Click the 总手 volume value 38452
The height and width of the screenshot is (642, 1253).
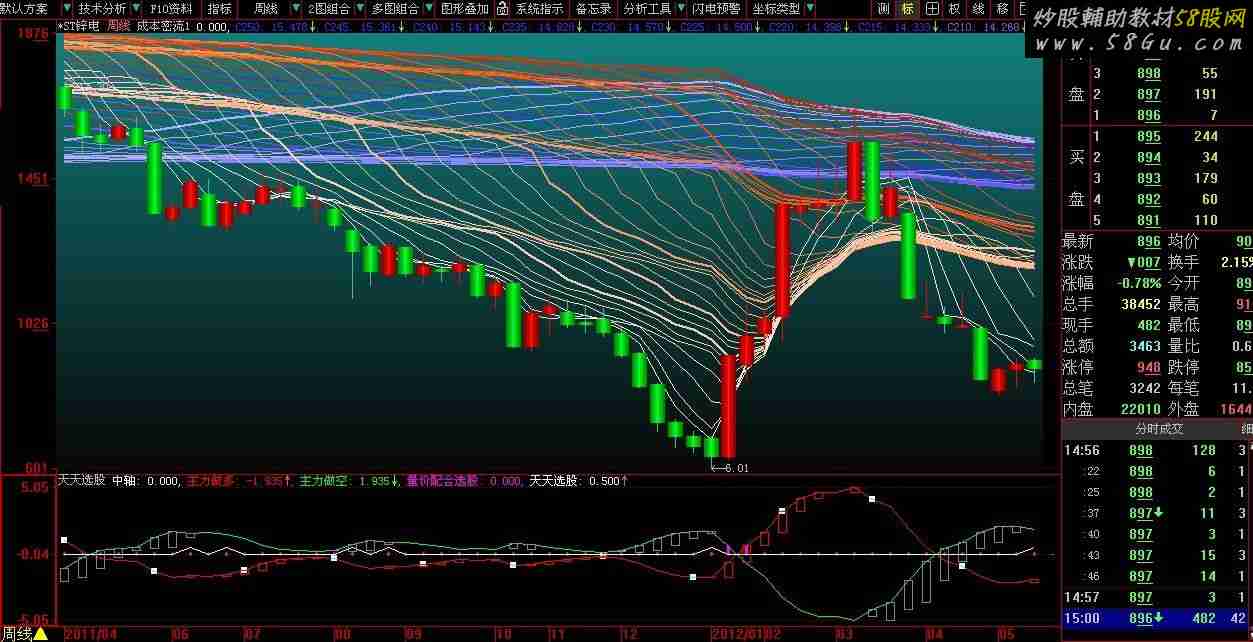point(1141,304)
